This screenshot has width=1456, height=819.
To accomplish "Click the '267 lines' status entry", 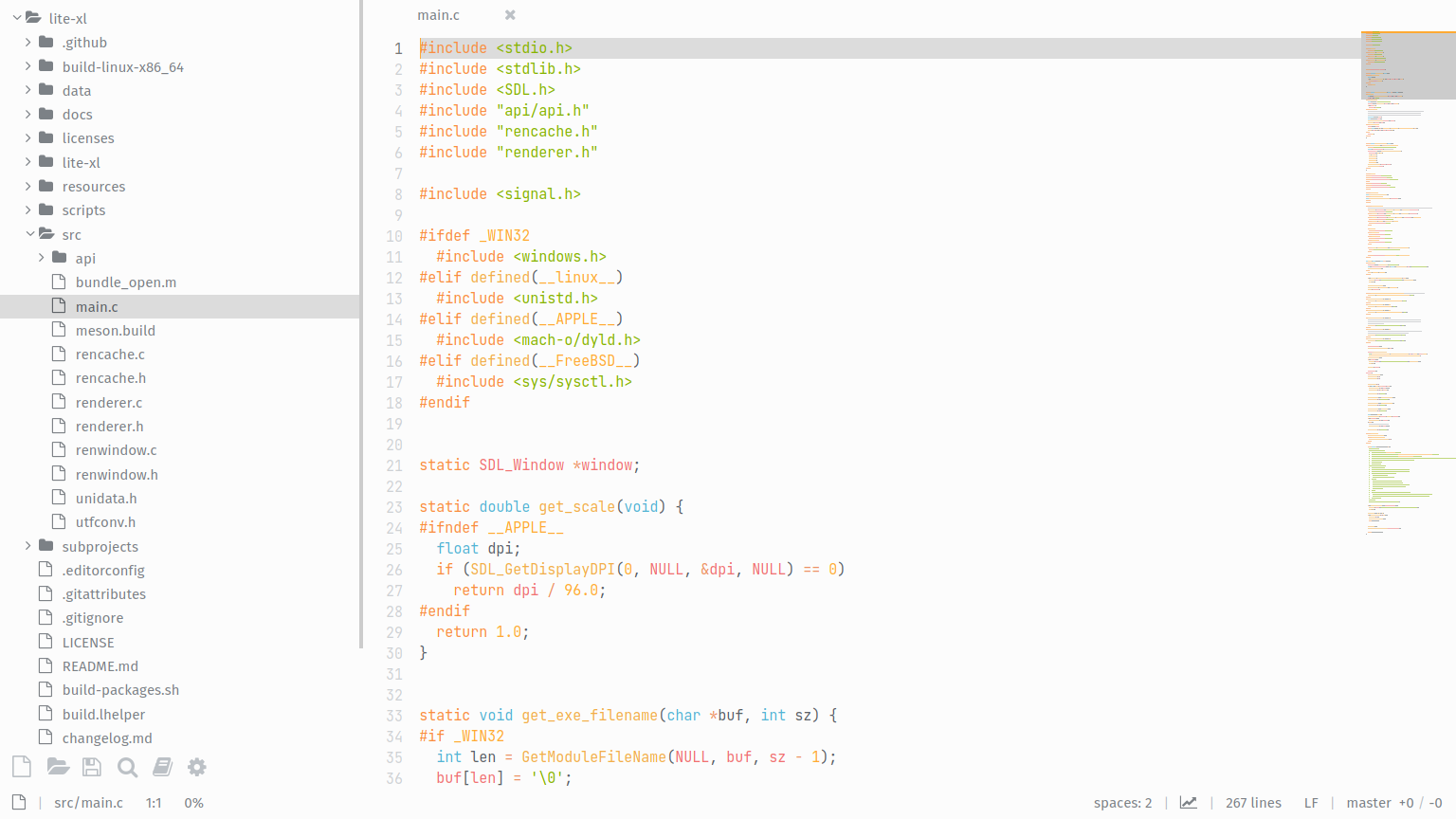I will tap(1253, 803).
